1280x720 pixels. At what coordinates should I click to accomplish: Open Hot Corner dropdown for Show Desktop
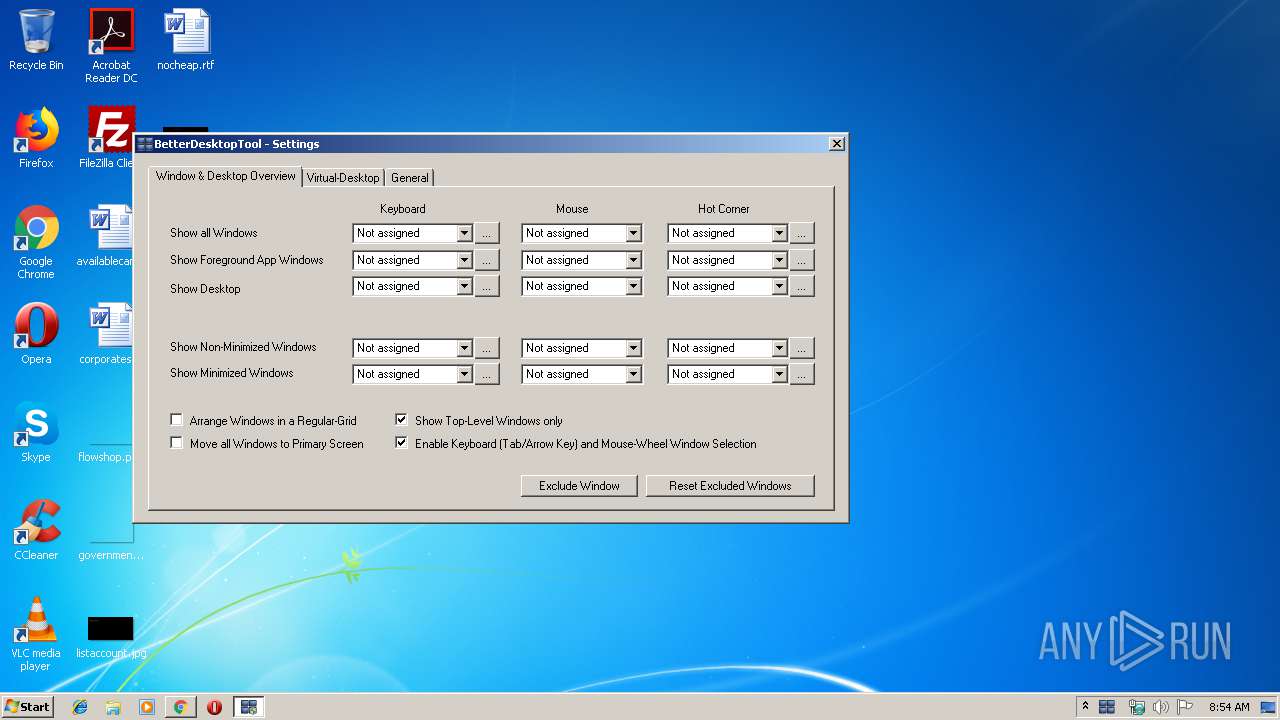click(779, 286)
